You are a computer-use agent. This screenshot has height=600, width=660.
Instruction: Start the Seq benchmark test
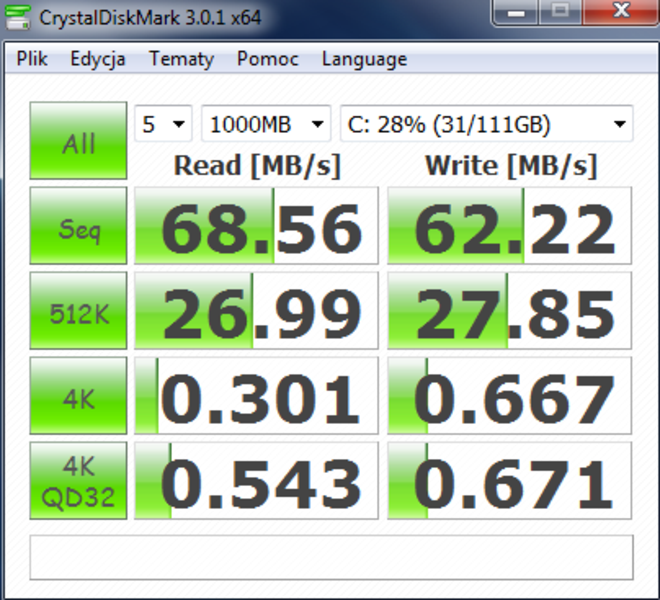pyautogui.click(x=78, y=226)
